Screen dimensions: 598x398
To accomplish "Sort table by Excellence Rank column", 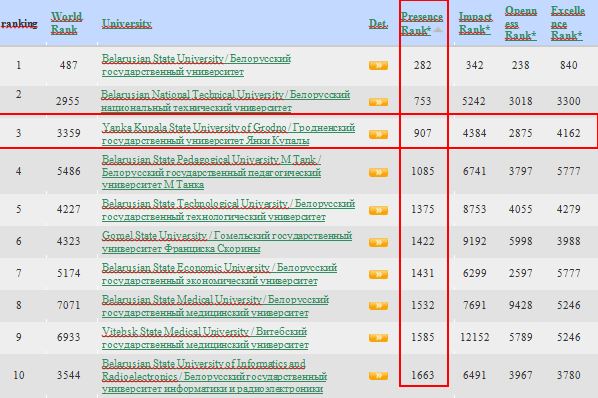I will pos(567,23).
